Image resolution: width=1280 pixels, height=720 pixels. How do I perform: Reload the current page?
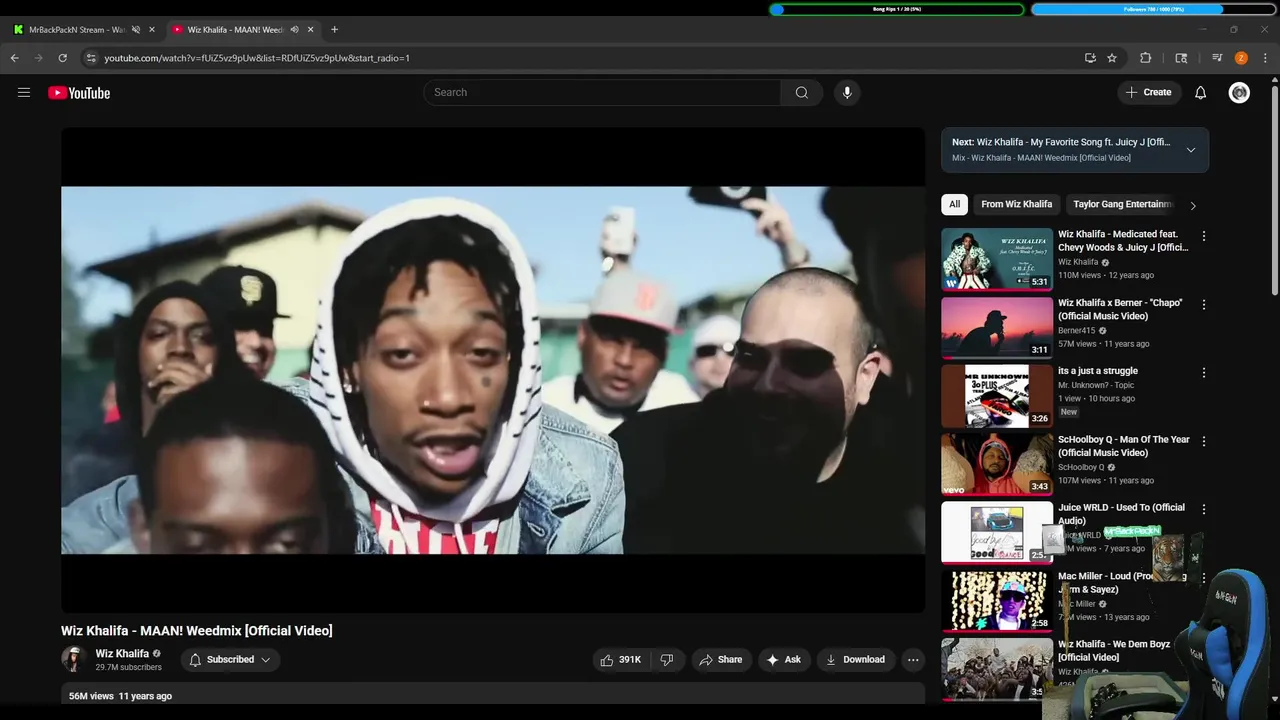click(62, 58)
